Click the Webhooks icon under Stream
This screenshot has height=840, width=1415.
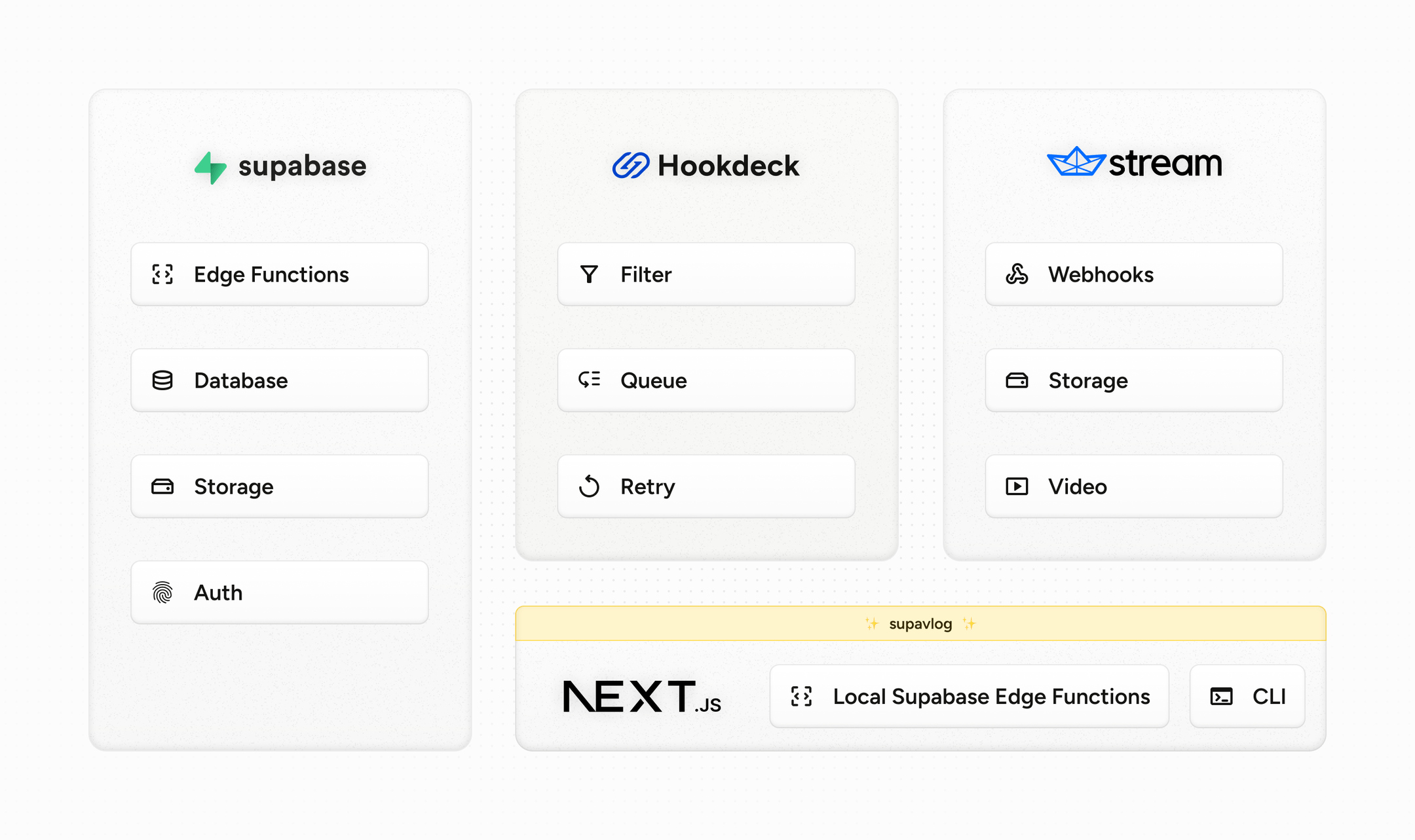pyautogui.click(x=1017, y=274)
